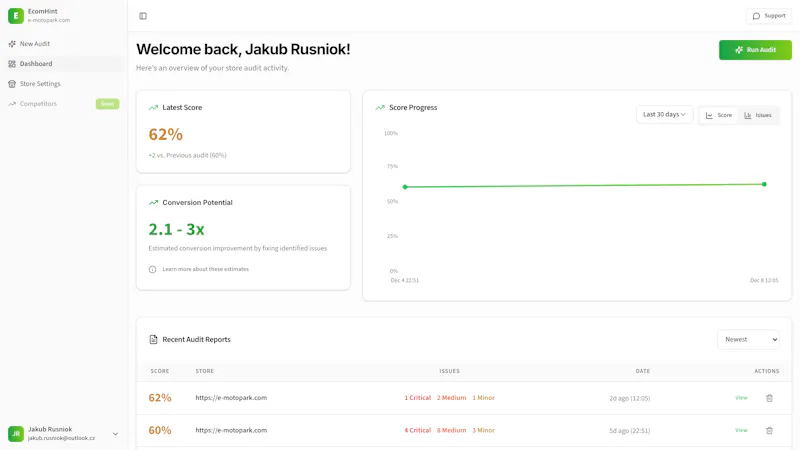Click the 2.1 - 3x conversion value

[177, 230]
